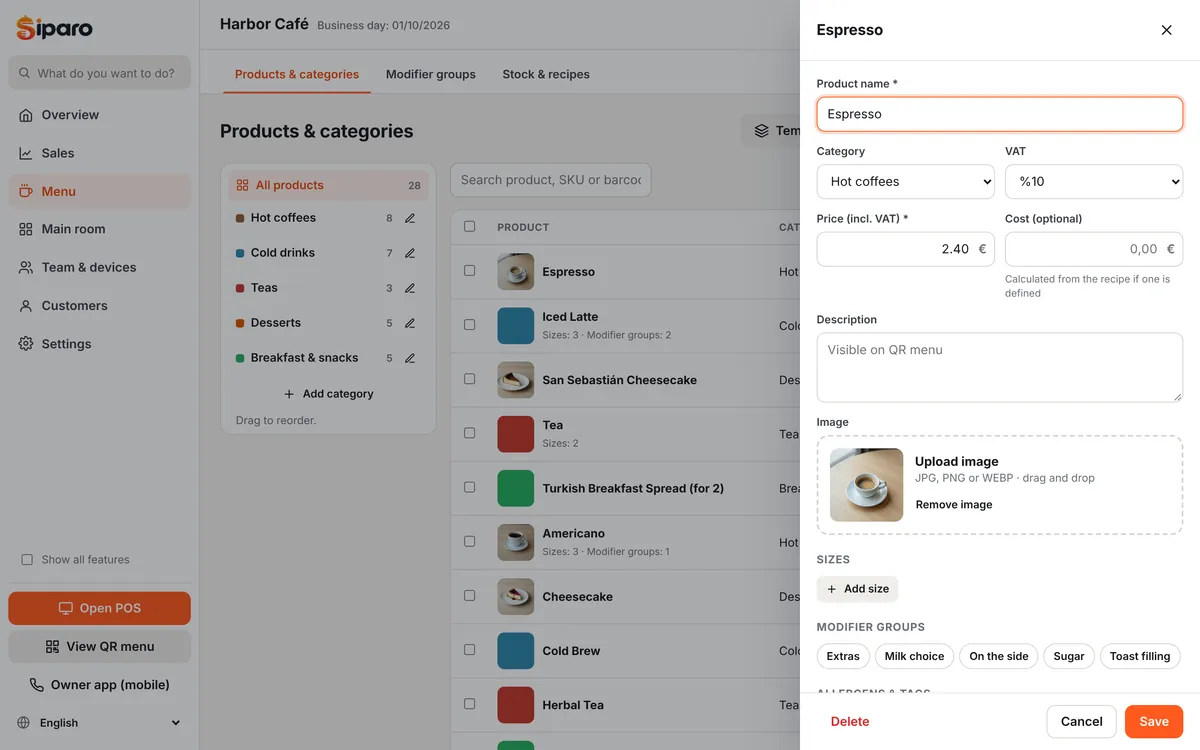Edit the Cold drinks category pencil
The width and height of the screenshot is (1200, 750).
pyautogui.click(x=410, y=253)
